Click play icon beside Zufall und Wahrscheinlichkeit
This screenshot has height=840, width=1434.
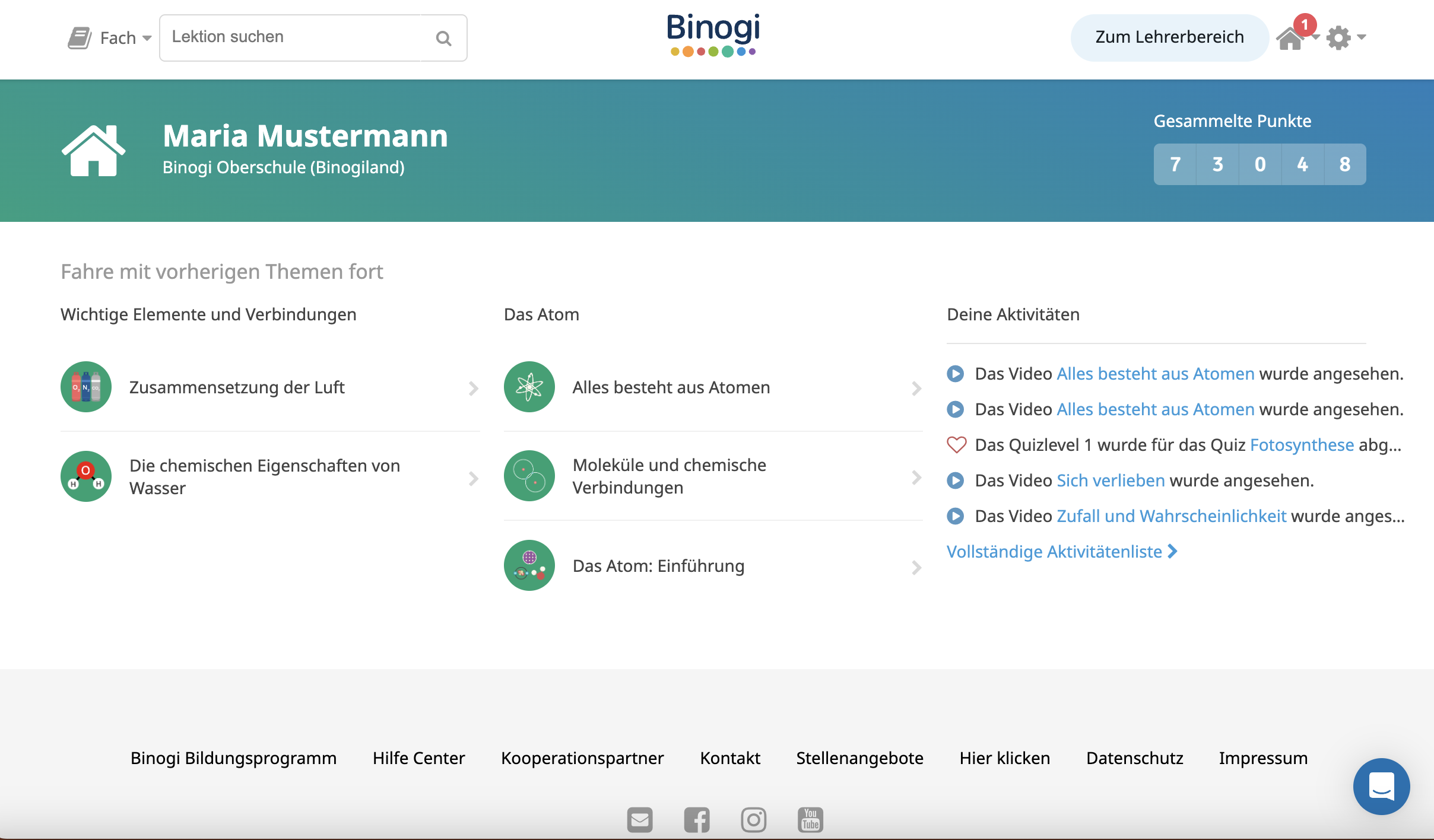pyautogui.click(x=956, y=516)
